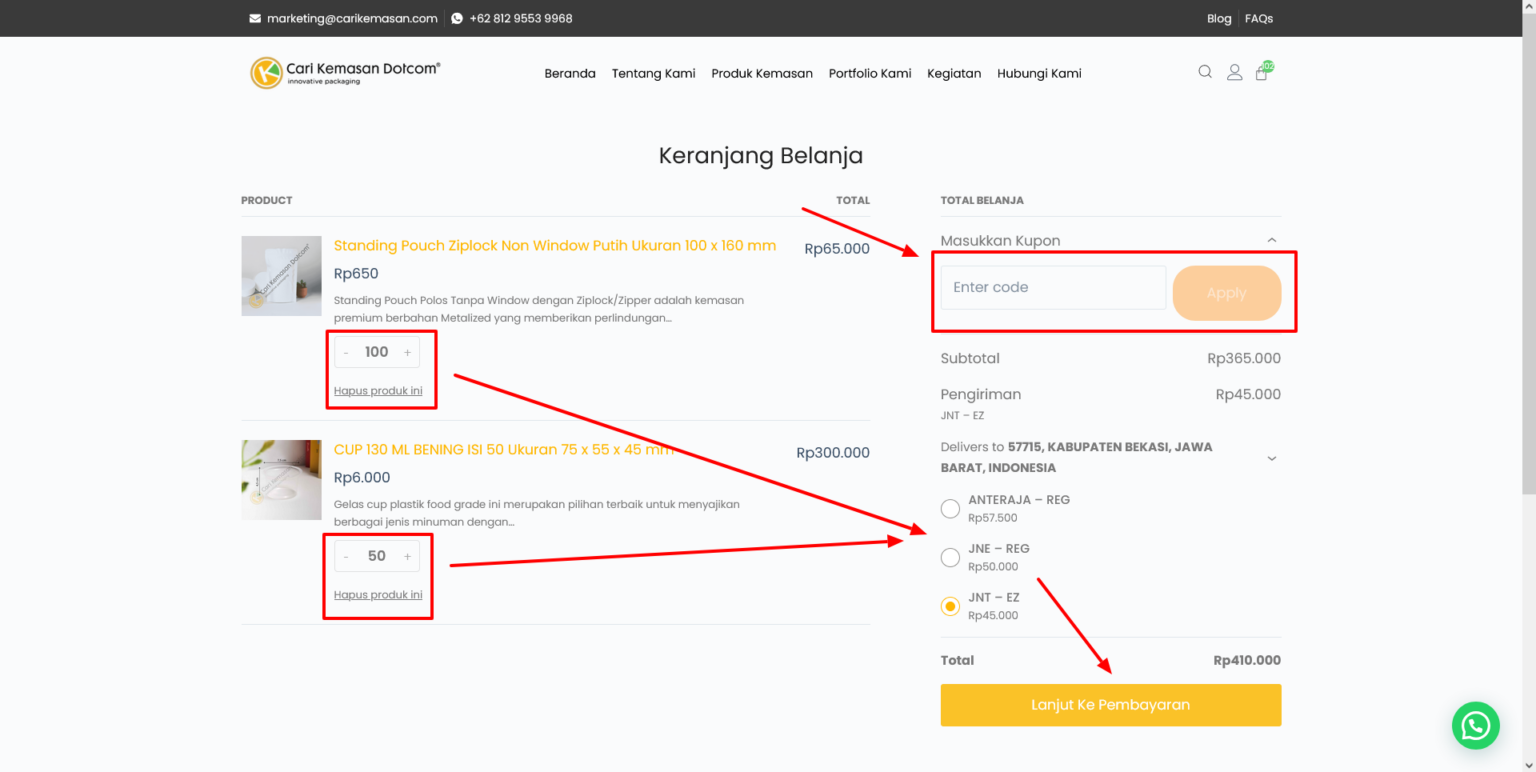Collapse the Masukkan Kupon section
The height and width of the screenshot is (772, 1536).
1271,241
